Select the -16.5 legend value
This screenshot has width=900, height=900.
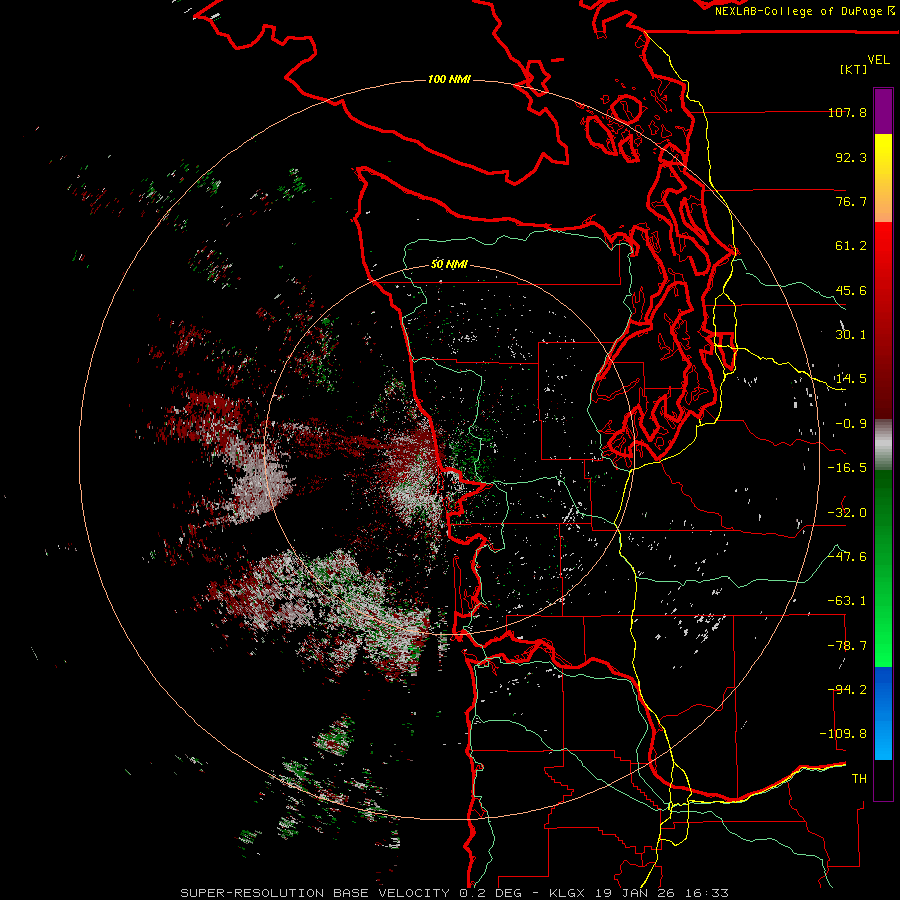pyautogui.click(x=847, y=468)
